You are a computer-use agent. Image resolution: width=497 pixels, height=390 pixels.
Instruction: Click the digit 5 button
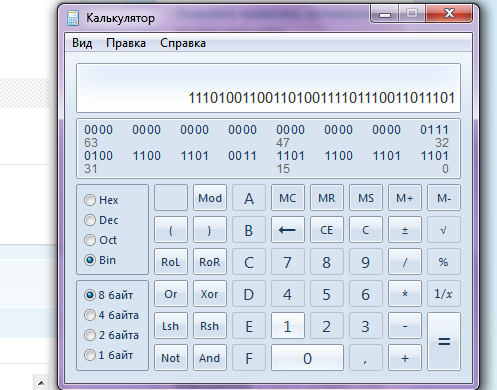point(327,294)
